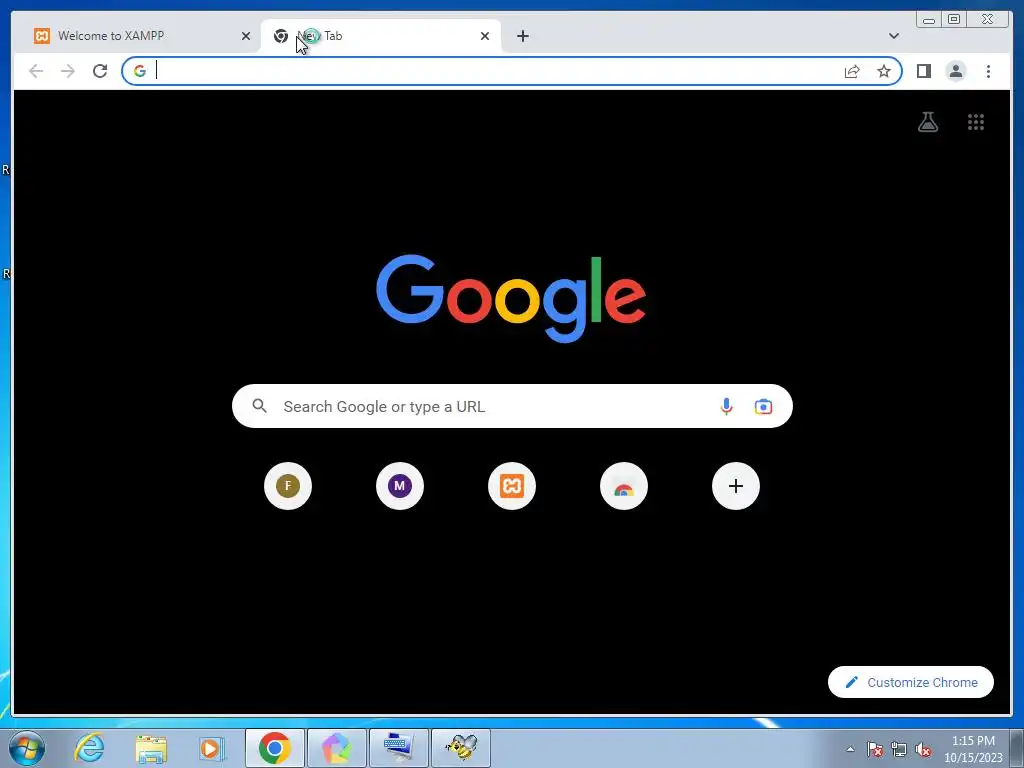Click the Chrome taskbar icon
This screenshot has height=768, width=1024.
tap(274, 748)
